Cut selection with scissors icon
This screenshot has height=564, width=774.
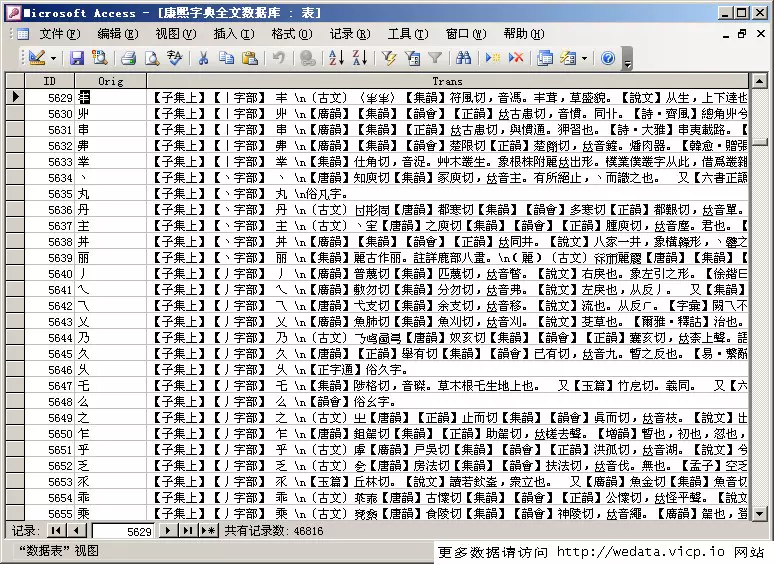203,58
